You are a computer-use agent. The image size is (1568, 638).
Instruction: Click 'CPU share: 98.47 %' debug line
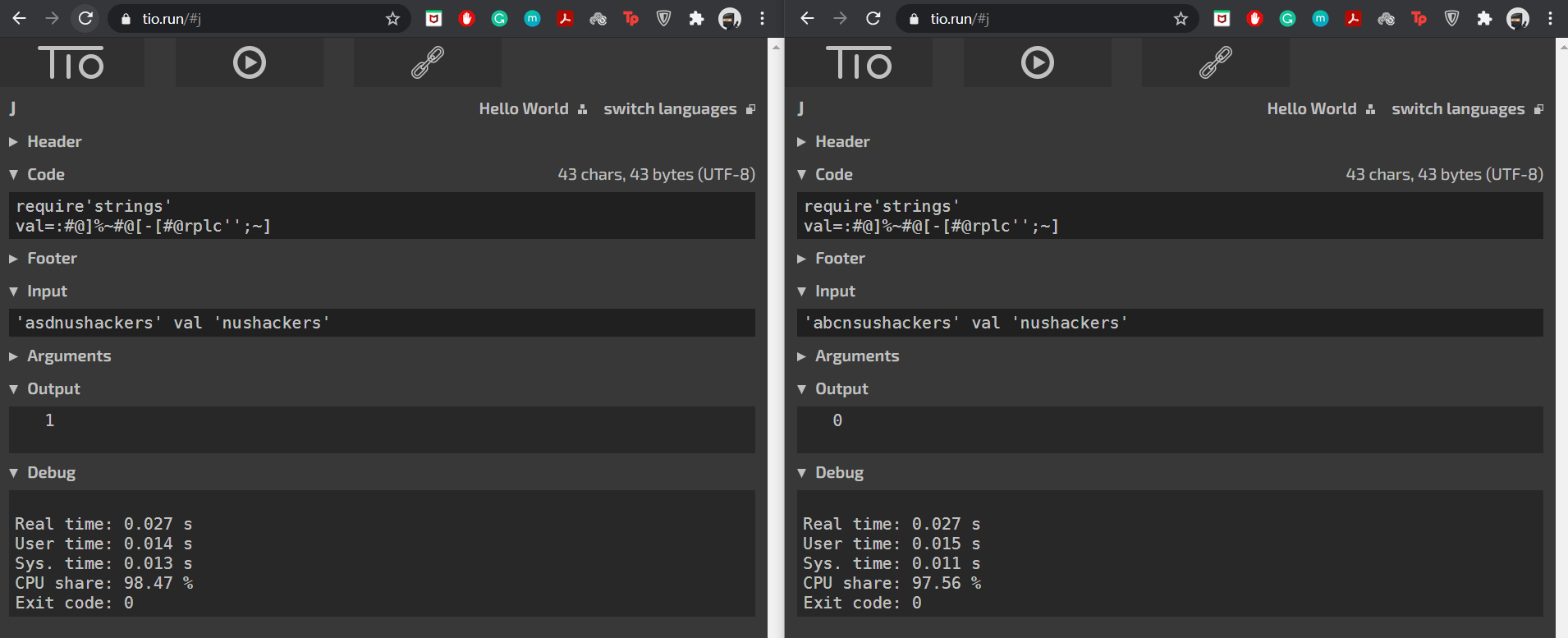[104, 583]
